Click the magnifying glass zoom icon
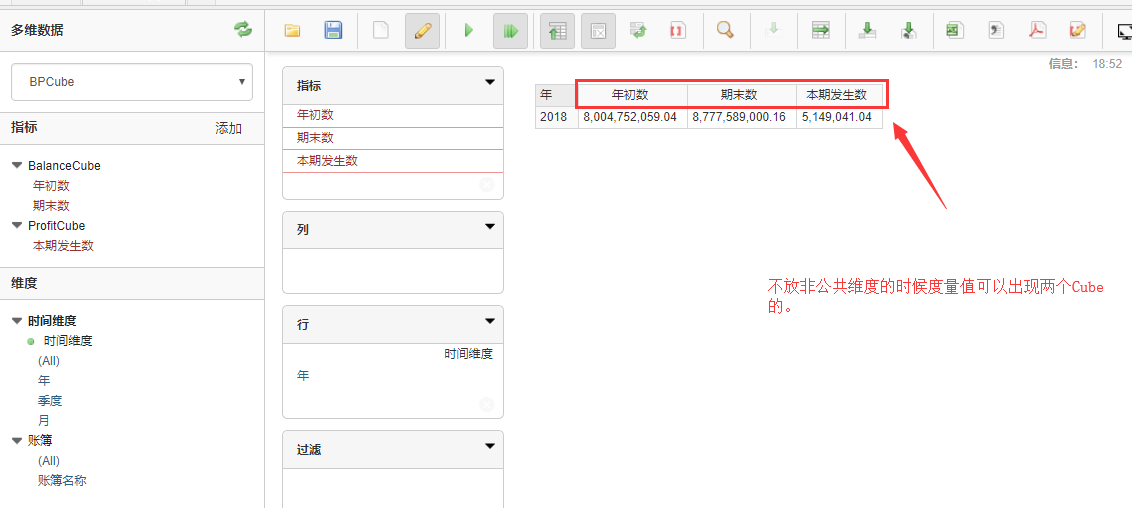This screenshot has height=508, width=1132. point(725,31)
